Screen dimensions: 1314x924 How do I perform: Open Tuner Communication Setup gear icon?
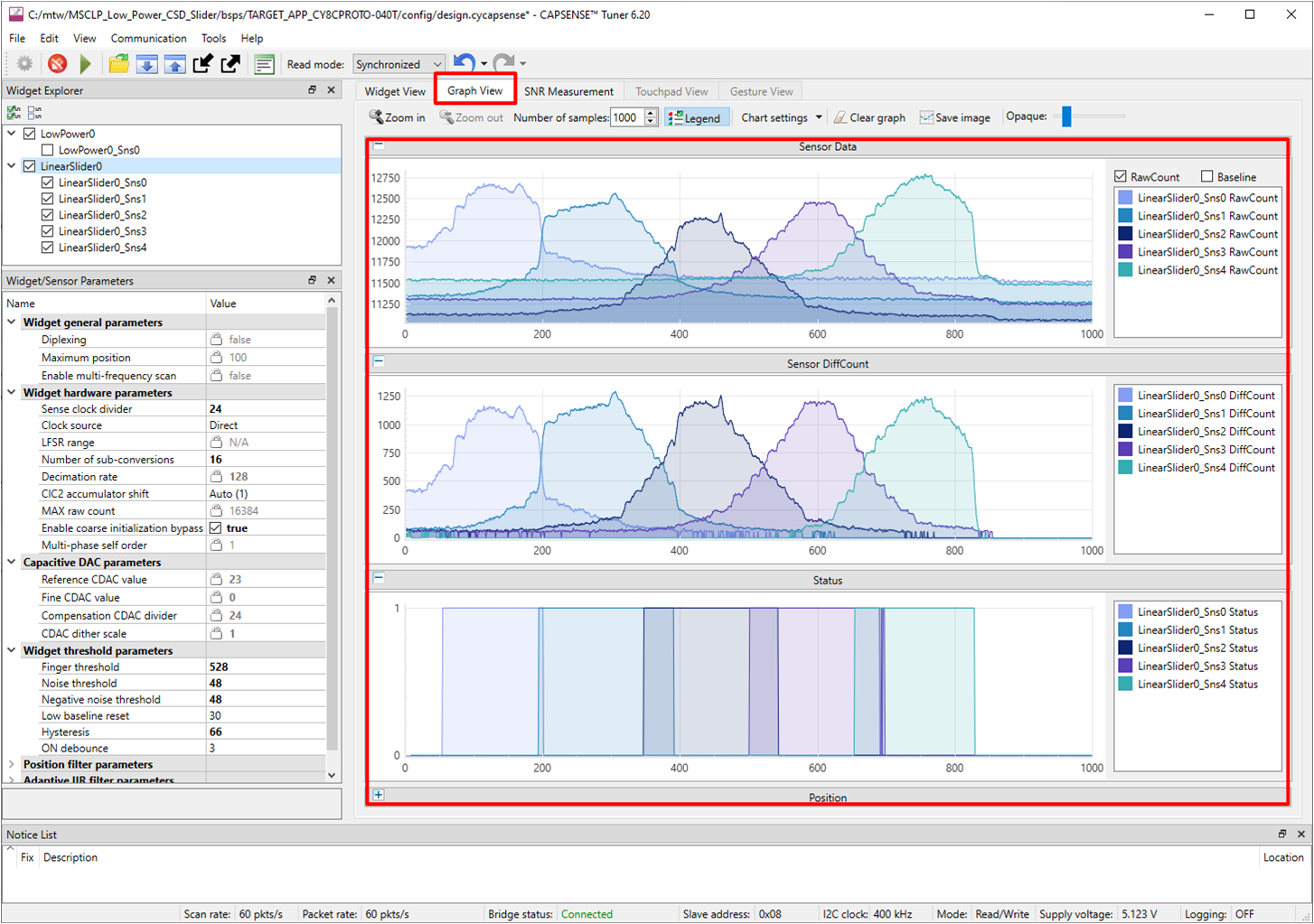coord(25,64)
